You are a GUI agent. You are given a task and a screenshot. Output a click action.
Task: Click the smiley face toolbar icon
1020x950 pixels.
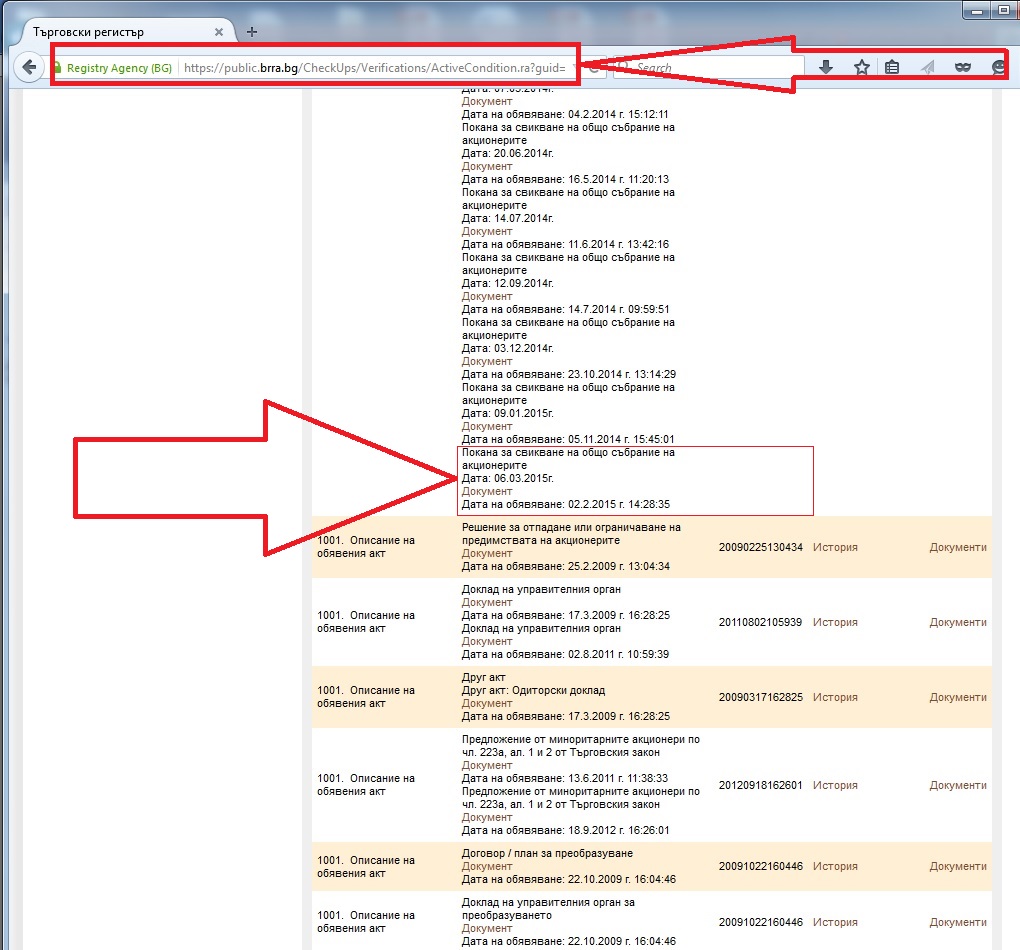[998, 67]
